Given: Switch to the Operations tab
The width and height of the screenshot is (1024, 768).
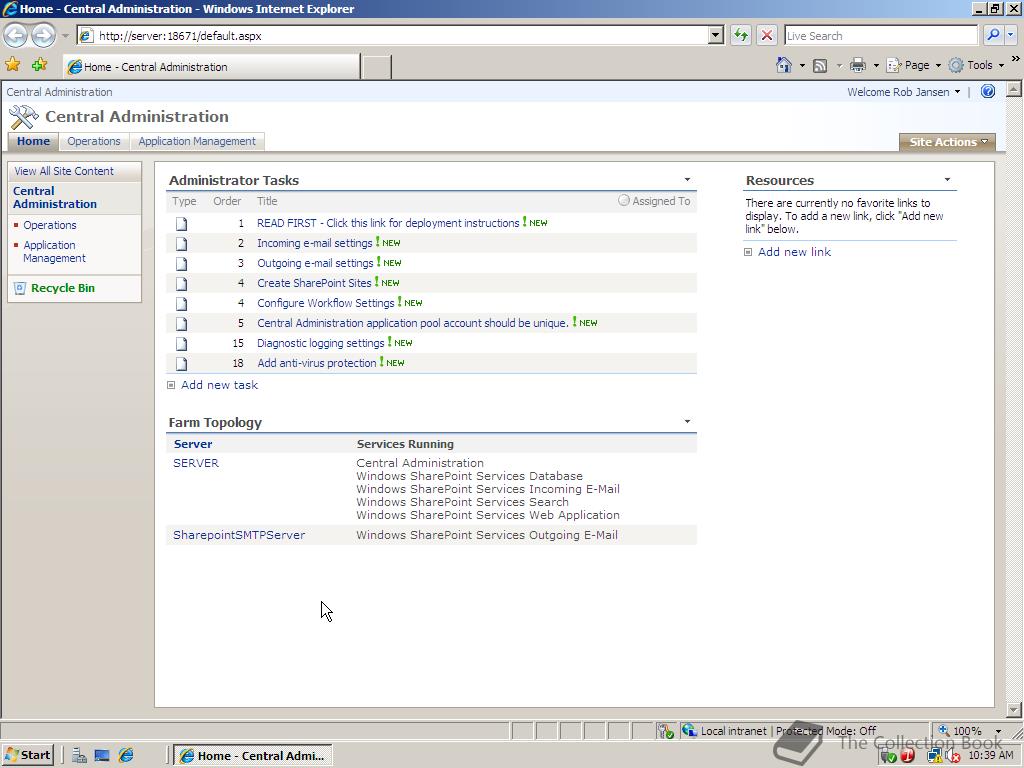Looking at the screenshot, I should click(x=94, y=141).
